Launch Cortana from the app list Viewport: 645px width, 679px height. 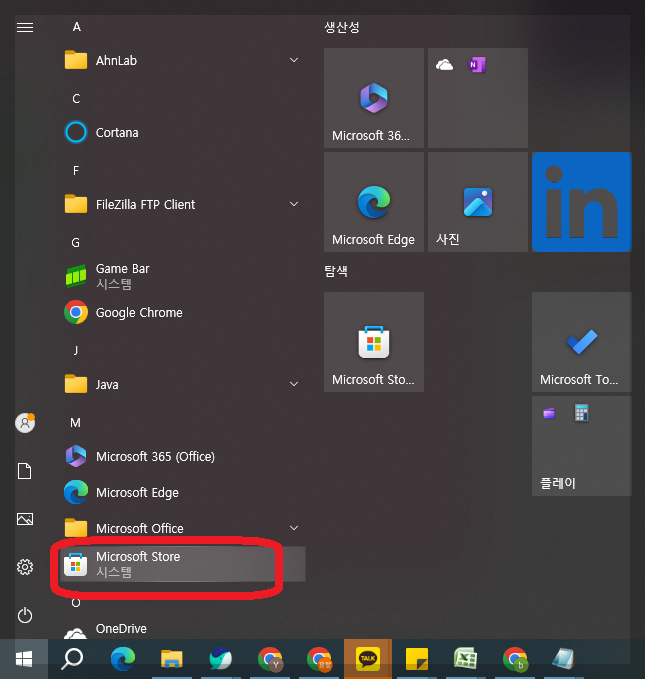[x=182, y=133]
